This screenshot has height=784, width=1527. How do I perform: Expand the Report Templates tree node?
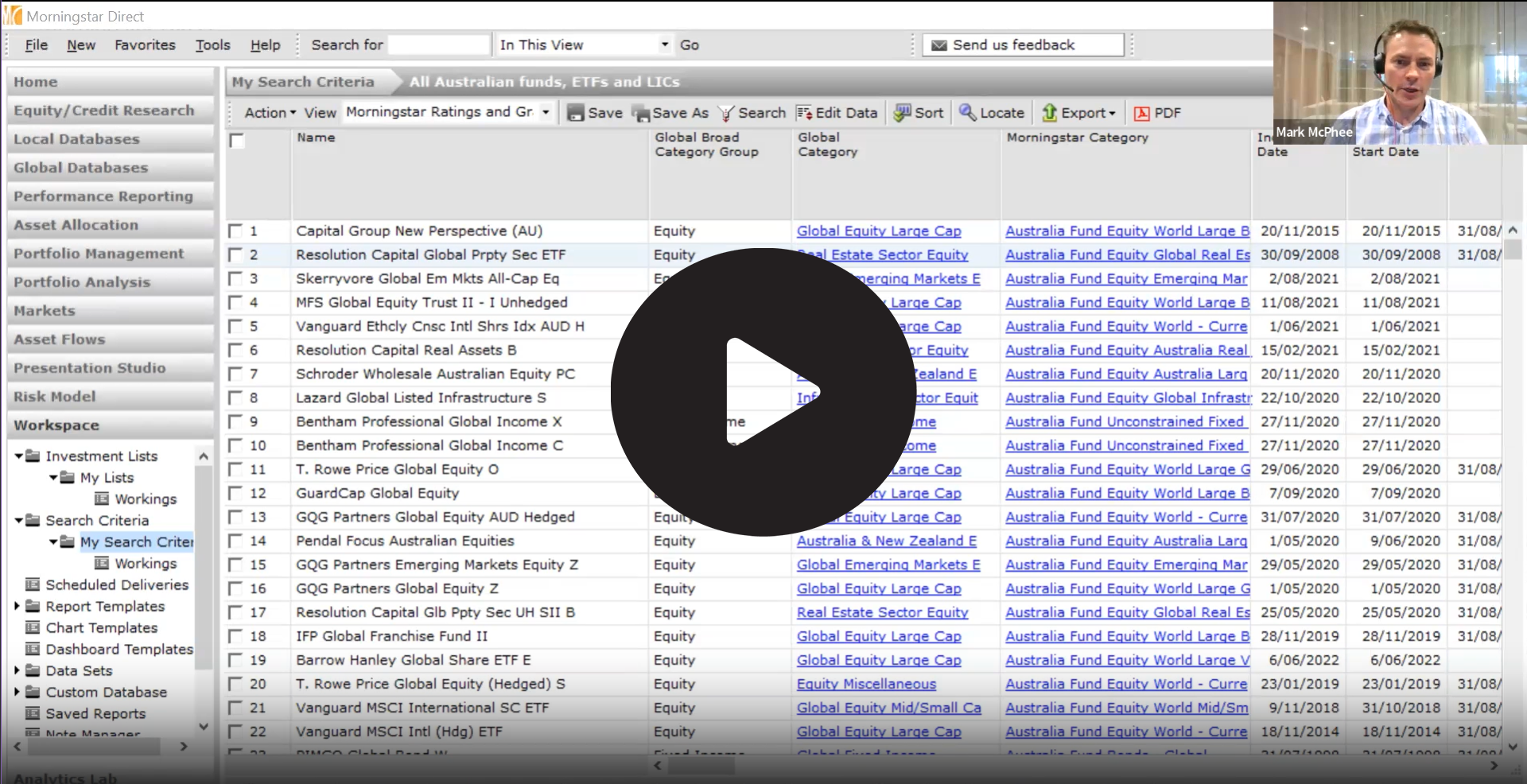(x=17, y=606)
